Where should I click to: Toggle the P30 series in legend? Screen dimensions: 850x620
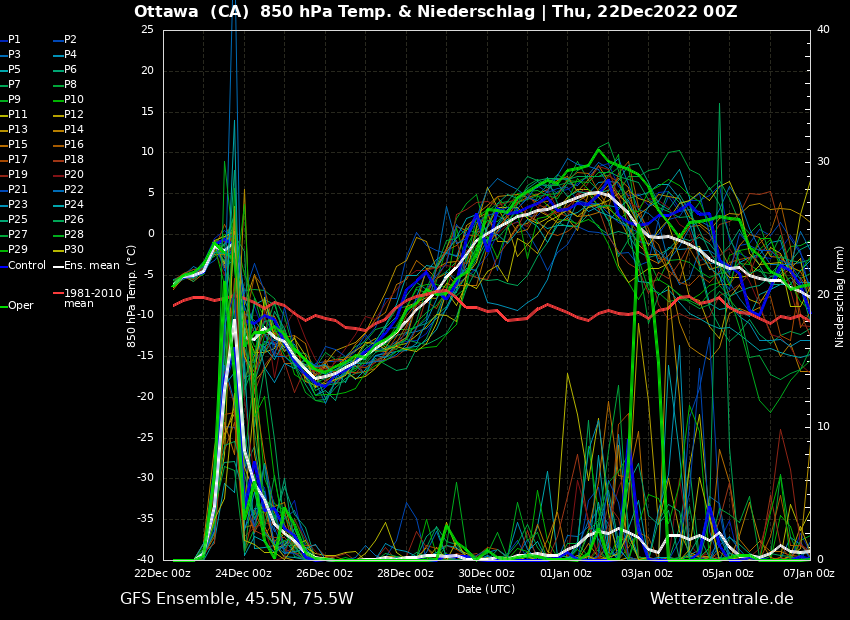pos(73,250)
